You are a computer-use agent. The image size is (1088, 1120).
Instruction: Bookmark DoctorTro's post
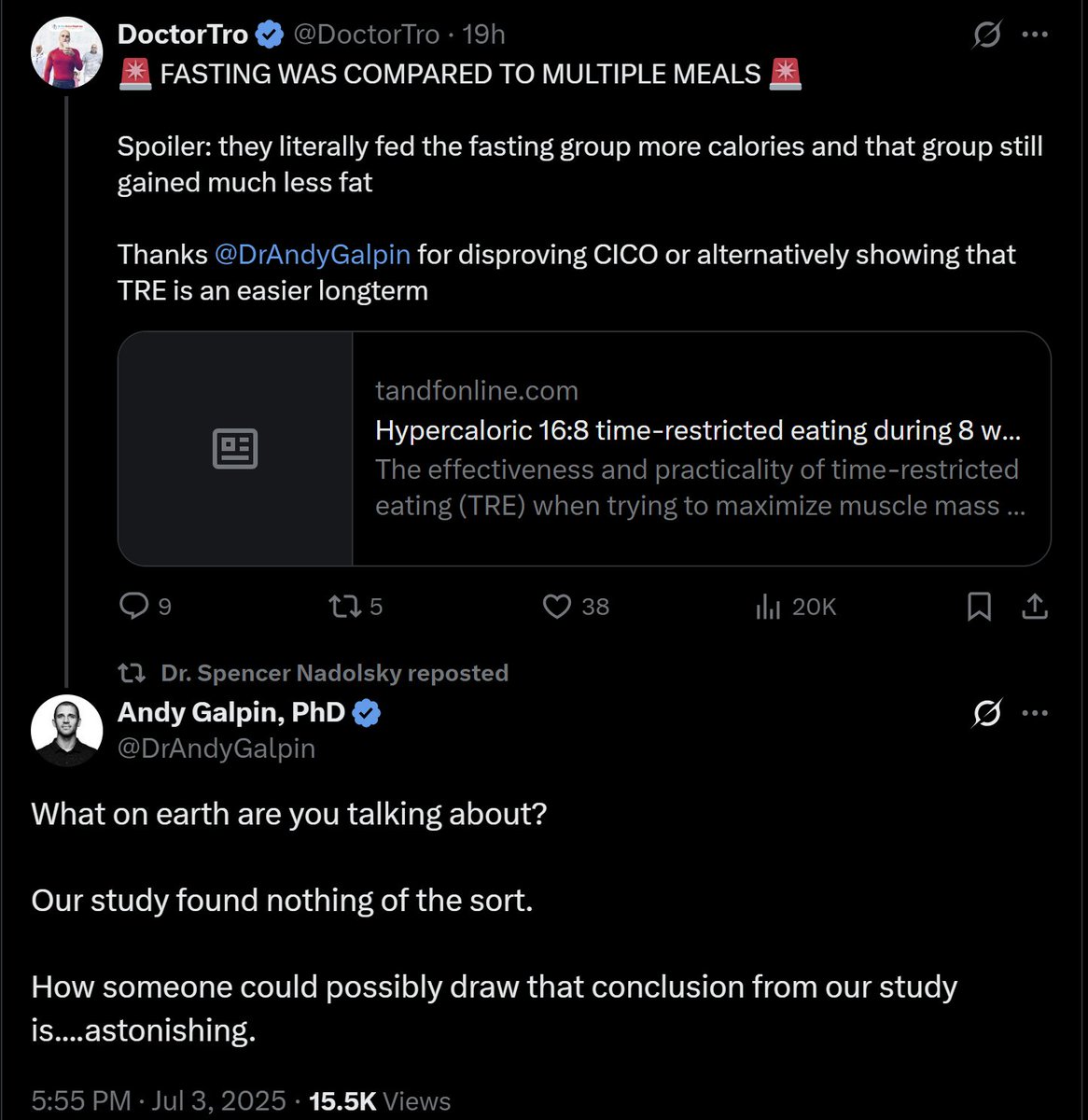point(979,607)
